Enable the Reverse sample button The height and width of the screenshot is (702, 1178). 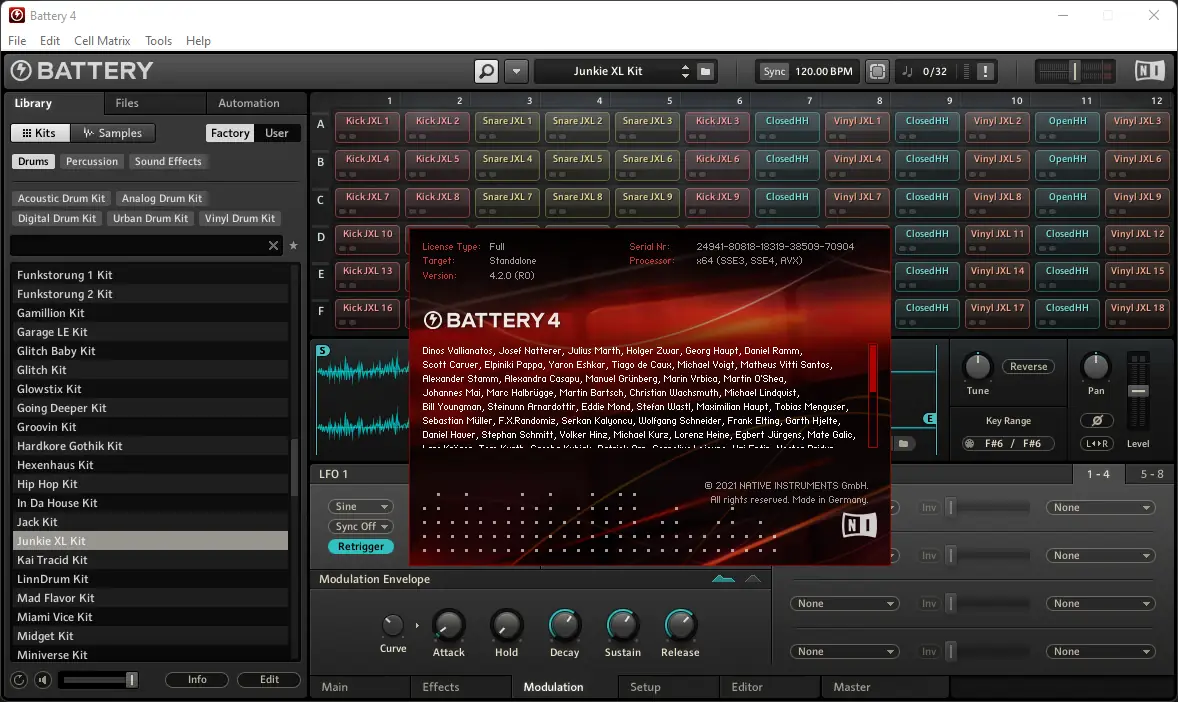click(x=1028, y=367)
